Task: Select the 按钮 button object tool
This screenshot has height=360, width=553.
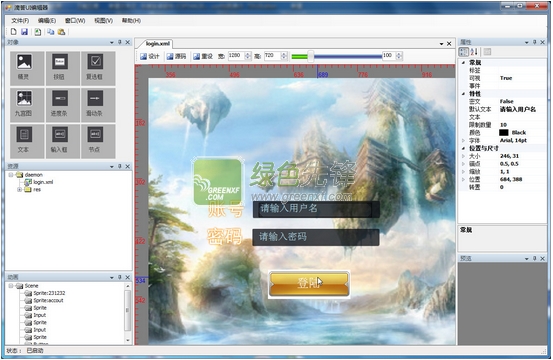Action: 62,68
